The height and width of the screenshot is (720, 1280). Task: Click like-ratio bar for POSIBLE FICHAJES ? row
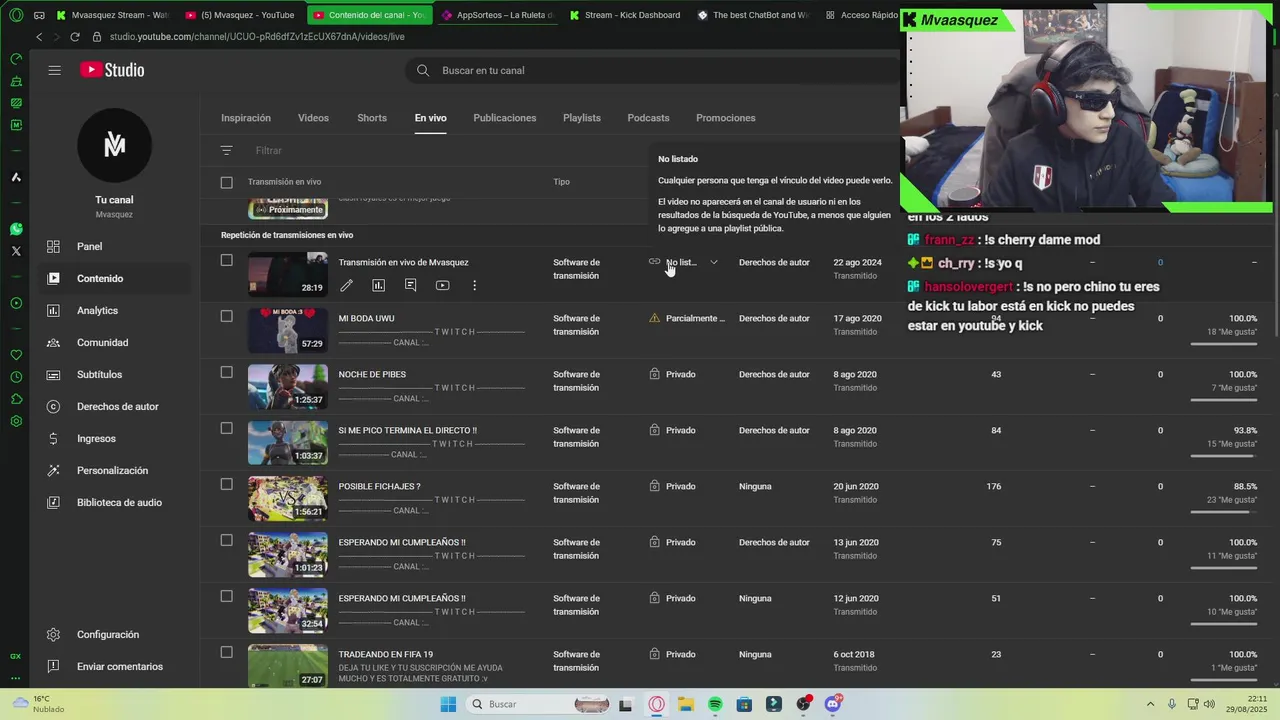coord(1223,512)
